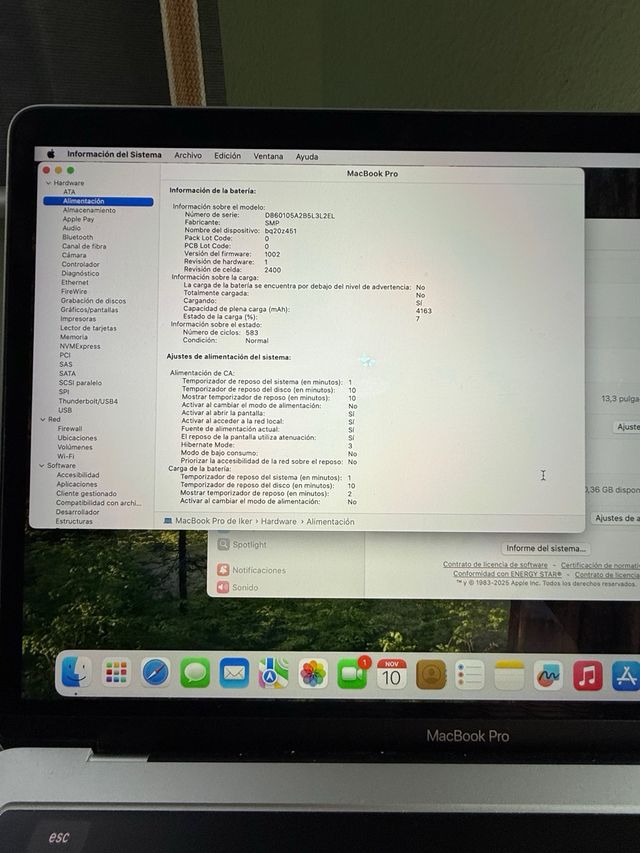Collapse the Red section
This screenshot has width=640, height=853.
tap(43, 419)
